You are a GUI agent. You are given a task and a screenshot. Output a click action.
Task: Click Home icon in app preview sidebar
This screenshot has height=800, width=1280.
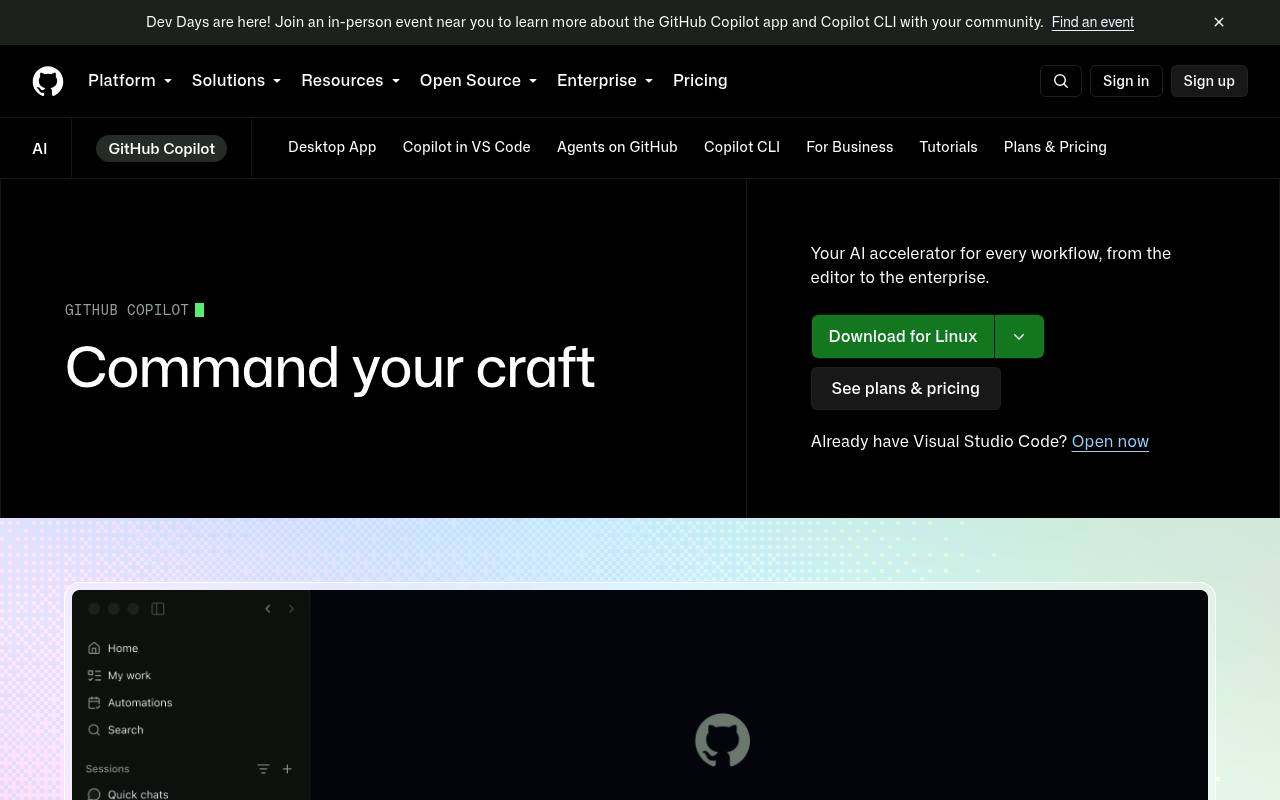coord(94,648)
